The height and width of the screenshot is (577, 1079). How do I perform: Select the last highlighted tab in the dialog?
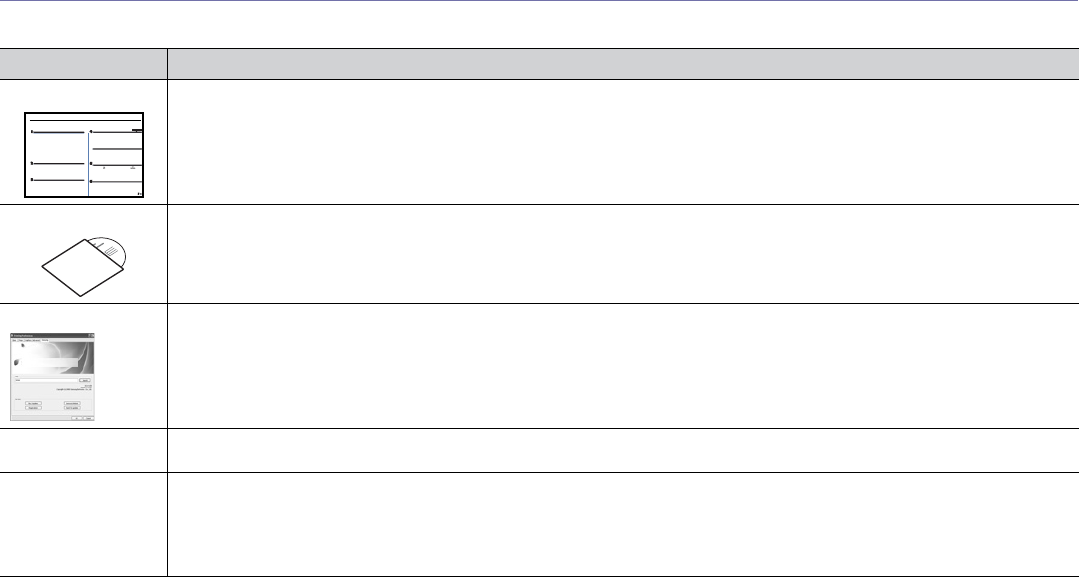[x=45, y=340]
